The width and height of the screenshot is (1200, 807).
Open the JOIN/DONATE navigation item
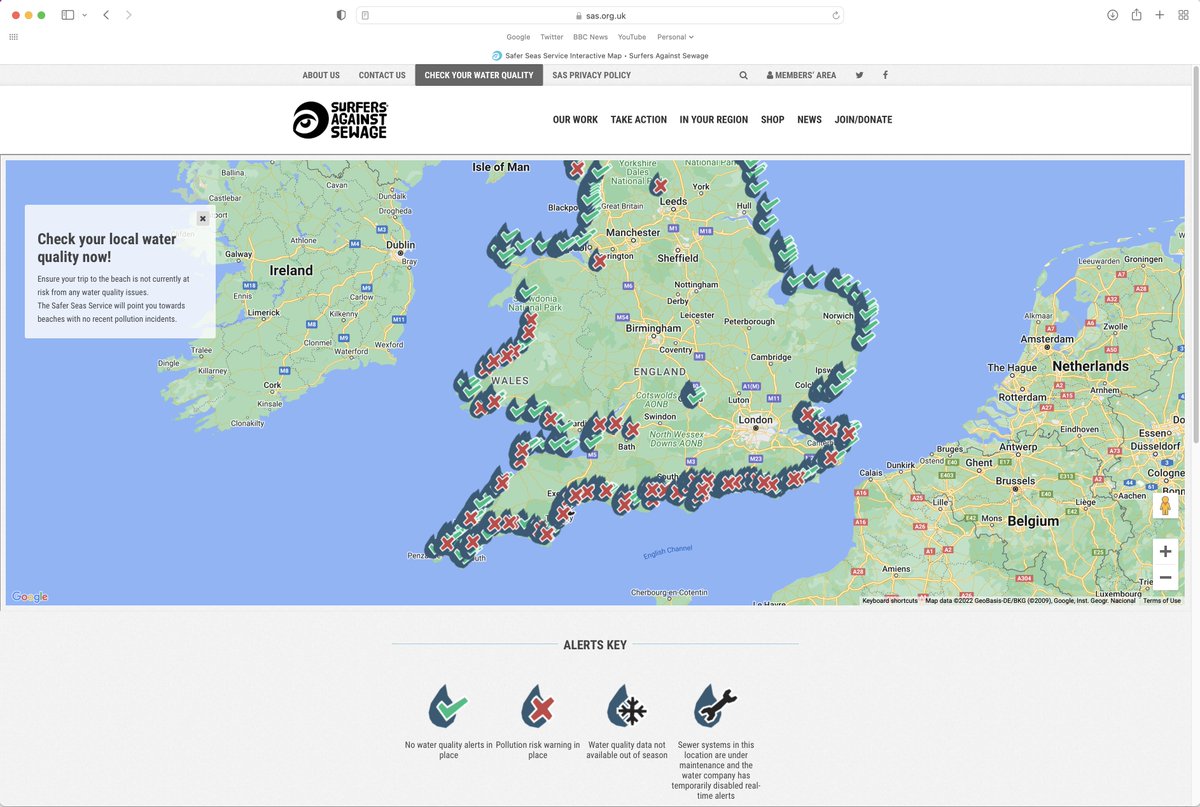tap(863, 120)
